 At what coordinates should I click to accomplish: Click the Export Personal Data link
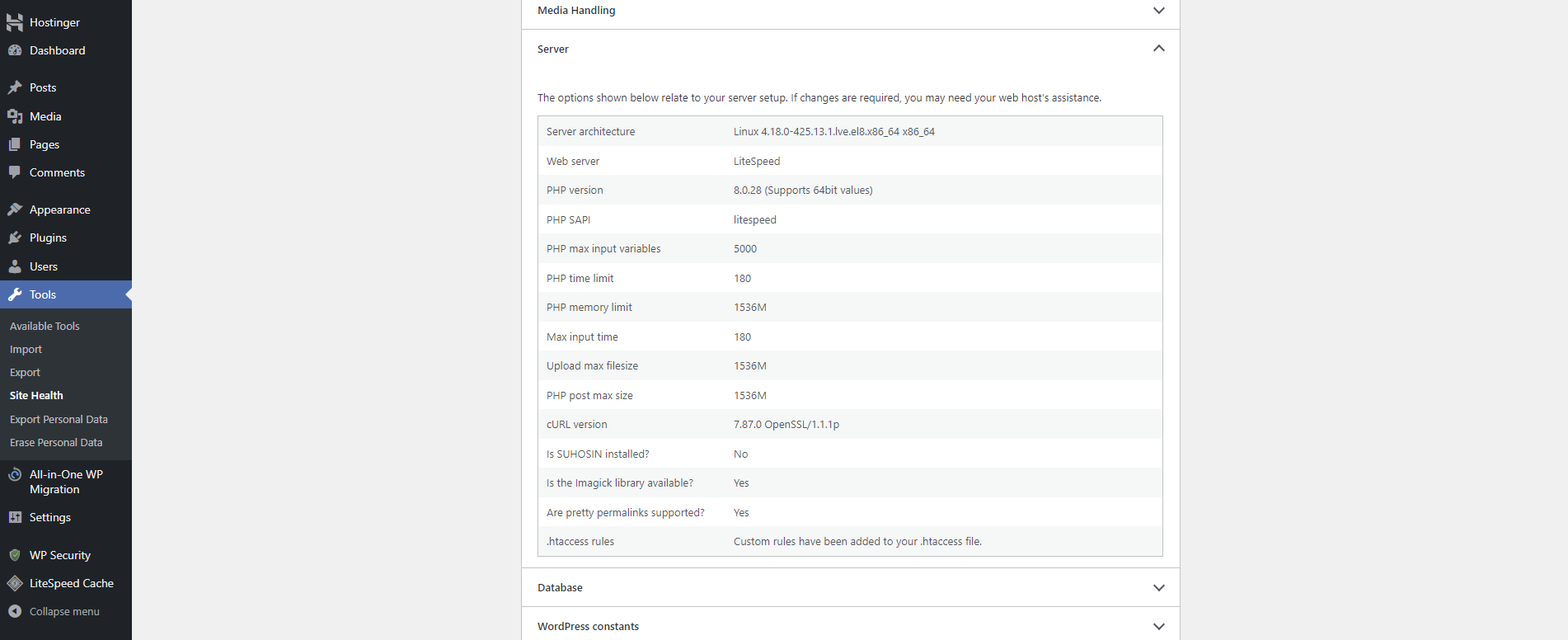tap(59, 419)
